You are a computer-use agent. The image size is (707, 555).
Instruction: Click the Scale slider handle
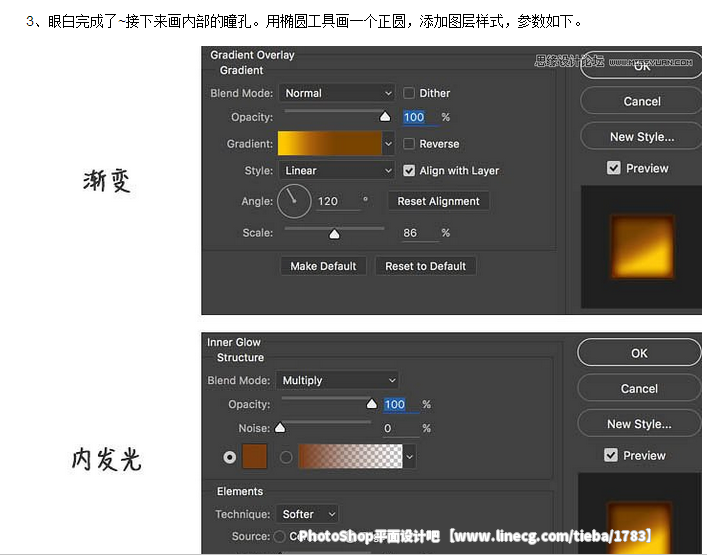(334, 234)
